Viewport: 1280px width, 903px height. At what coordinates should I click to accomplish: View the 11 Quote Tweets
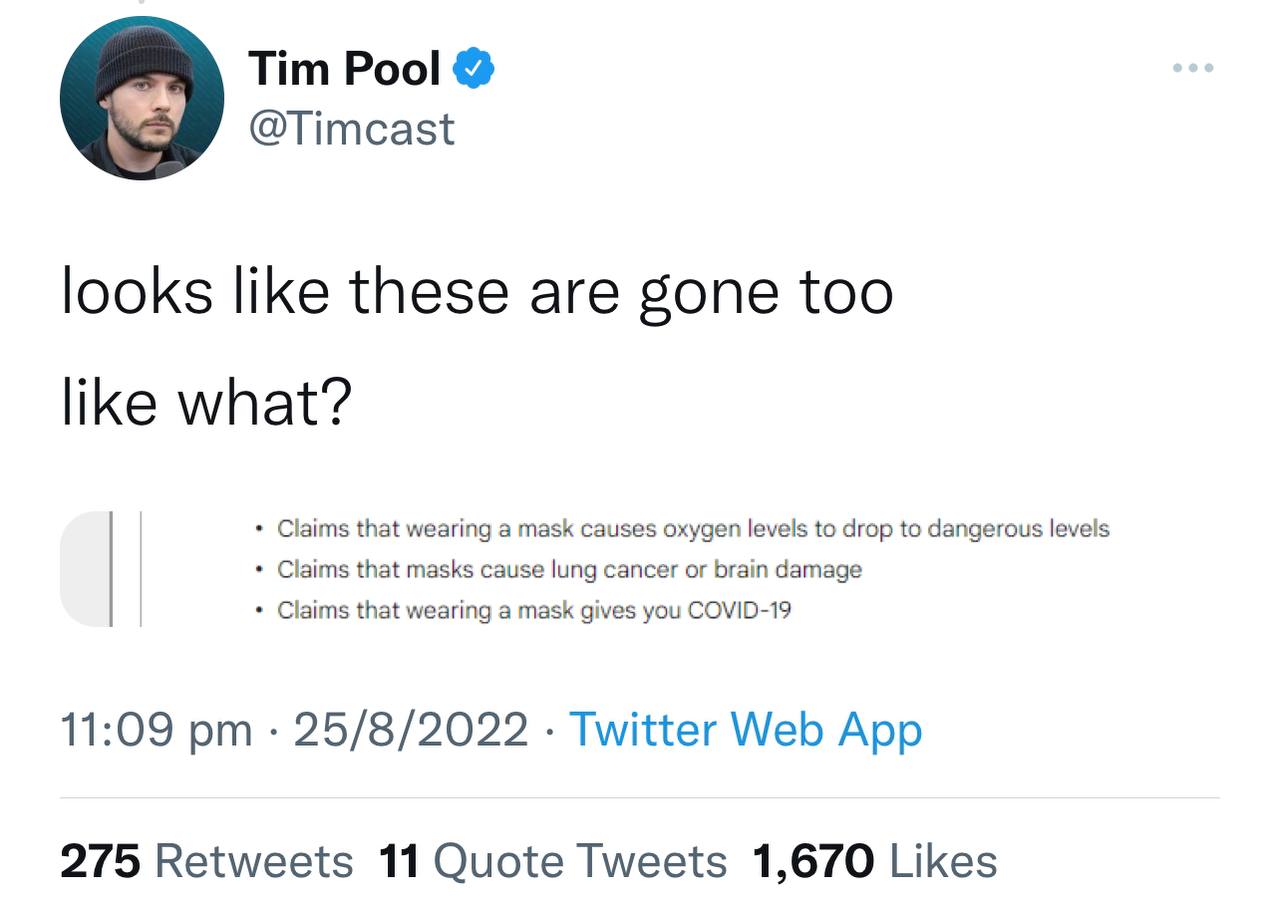click(x=553, y=861)
